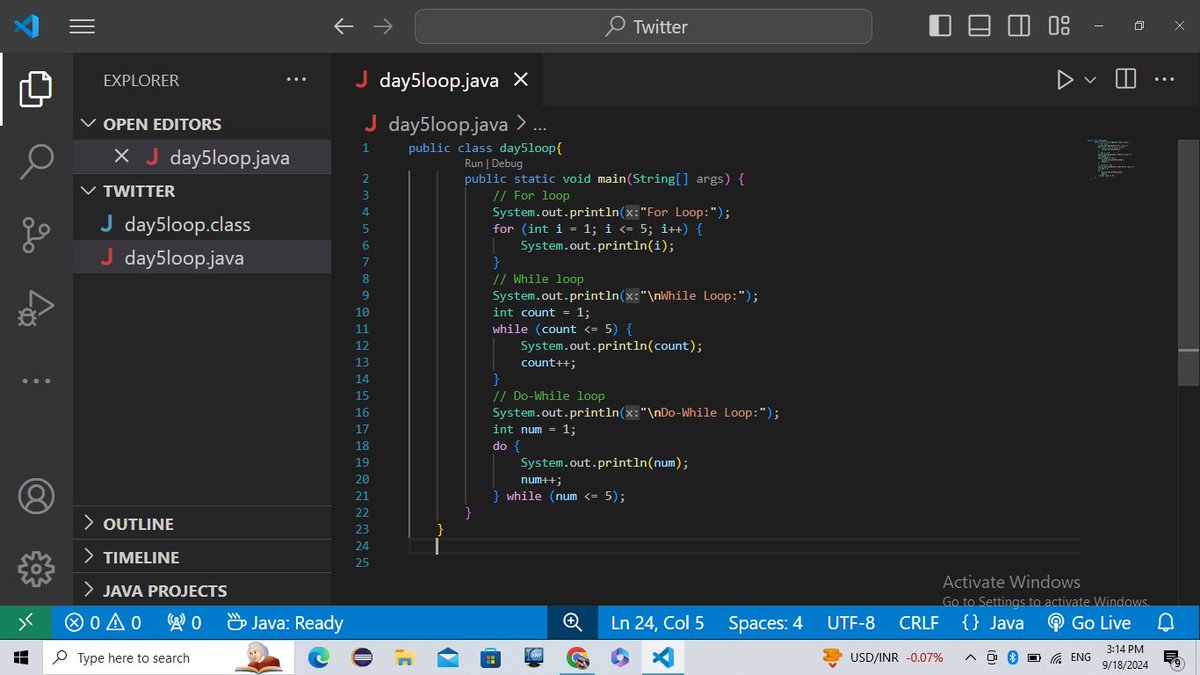The width and height of the screenshot is (1200, 675).
Task: Click the EXPLORER panel title
Action: [x=141, y=80]
